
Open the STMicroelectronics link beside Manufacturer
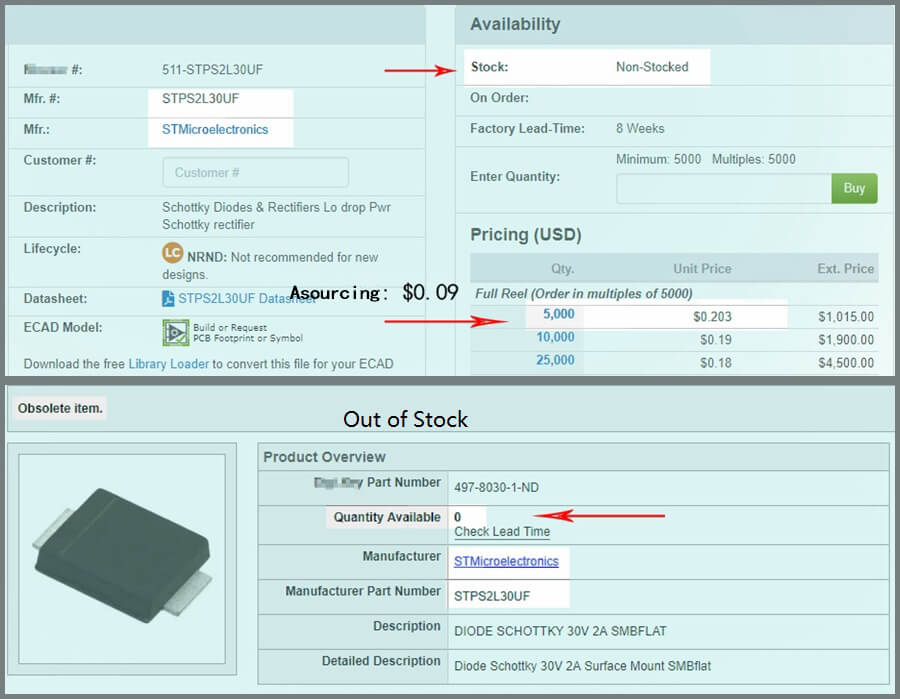(x=506, y=561)
